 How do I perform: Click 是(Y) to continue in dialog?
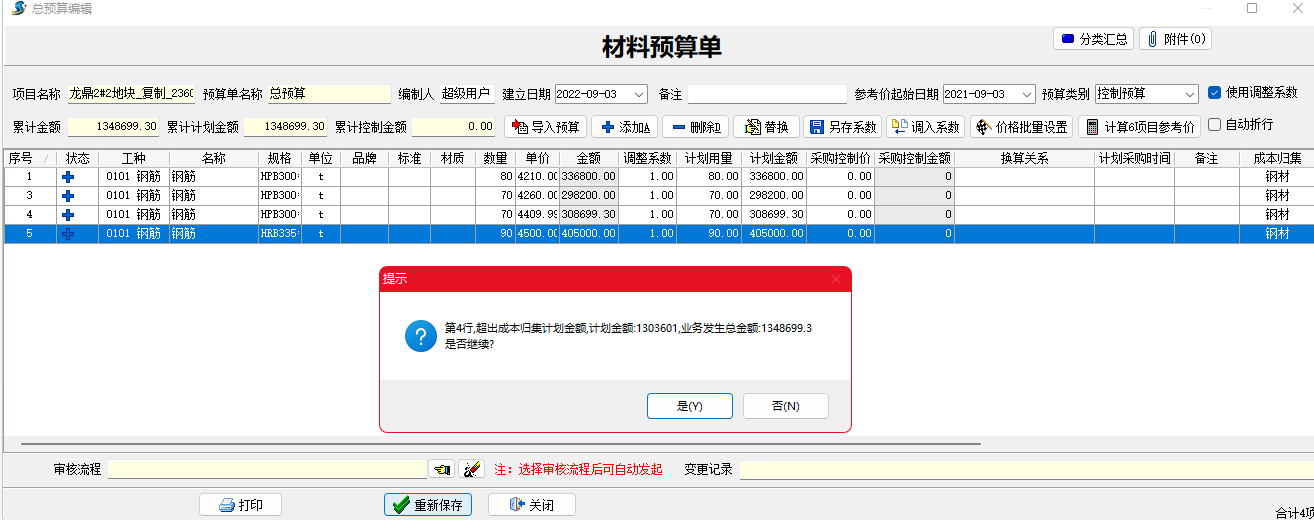[690, 406]
